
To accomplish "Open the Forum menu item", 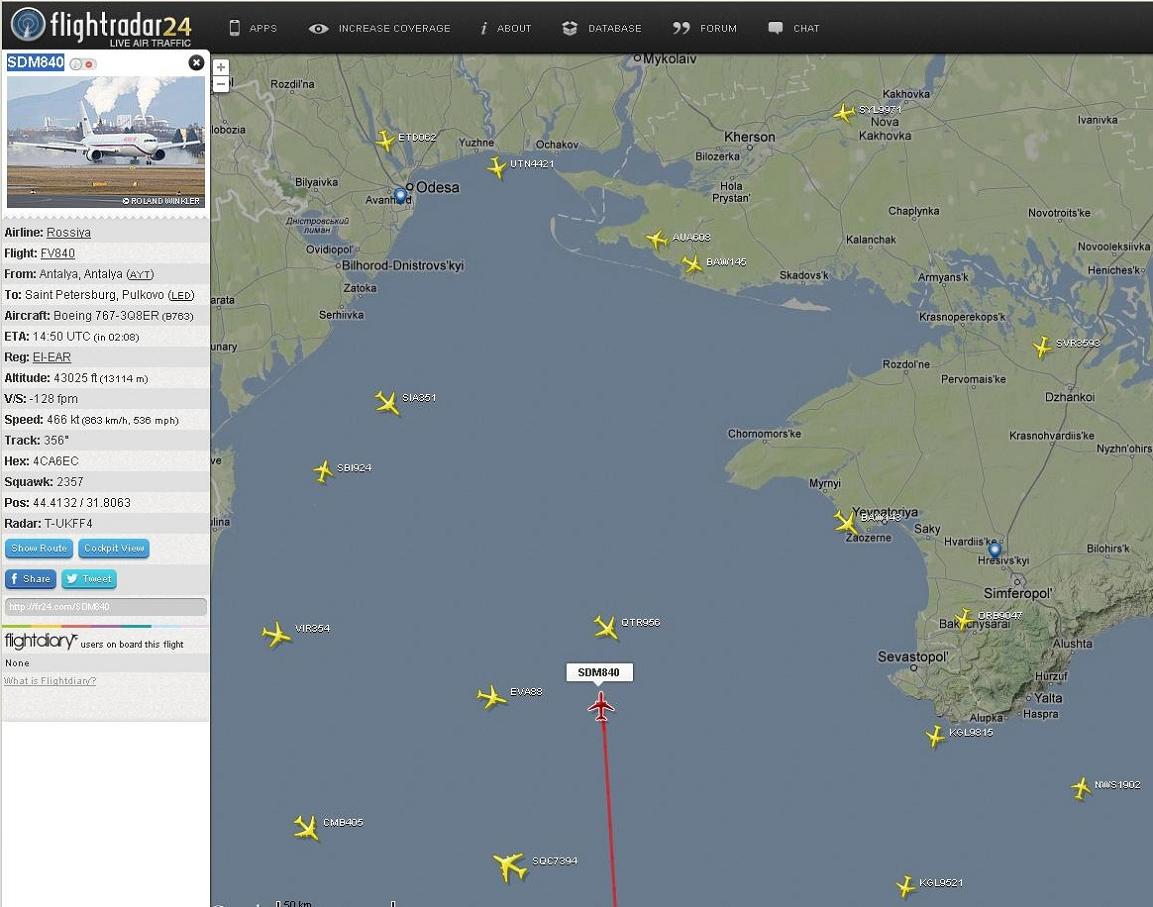I will click(704, 28).
